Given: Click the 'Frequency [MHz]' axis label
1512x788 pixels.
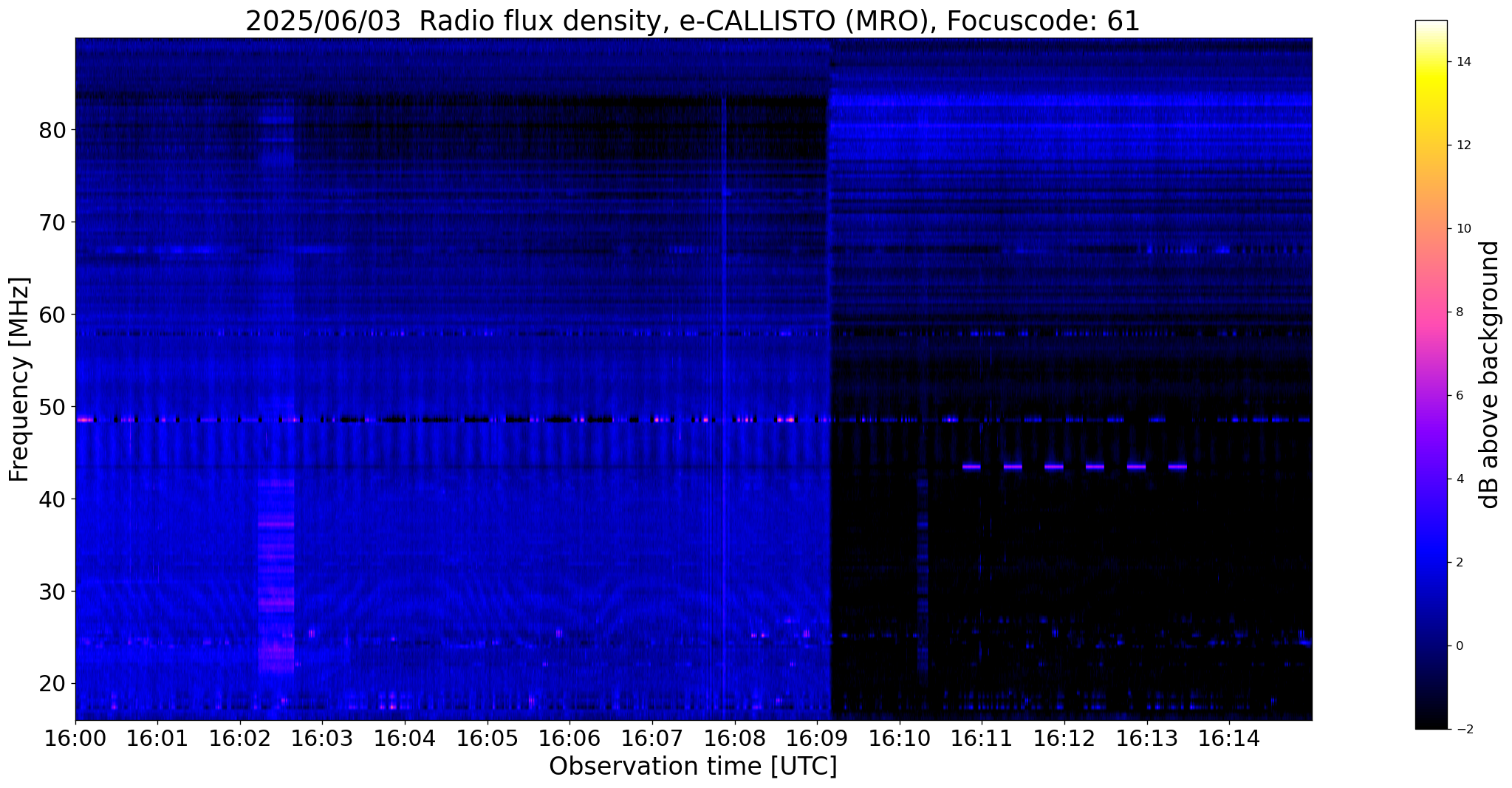Looking at the screenshot, I should (x=19, y=380).
